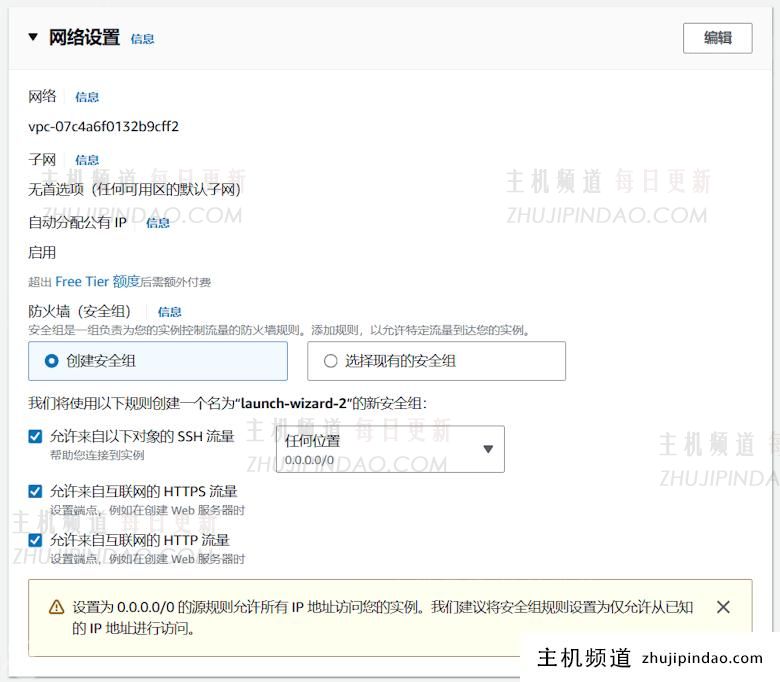Open 信息 link next to 子网
780x682 pixels.
87,160
